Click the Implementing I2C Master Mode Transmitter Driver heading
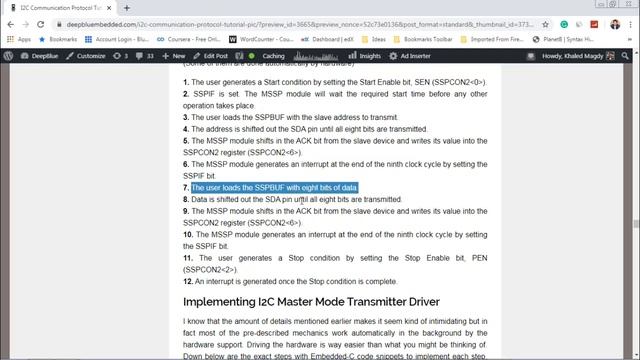The width and height of the screenshot is (640, 360). [x=311, y=302]
